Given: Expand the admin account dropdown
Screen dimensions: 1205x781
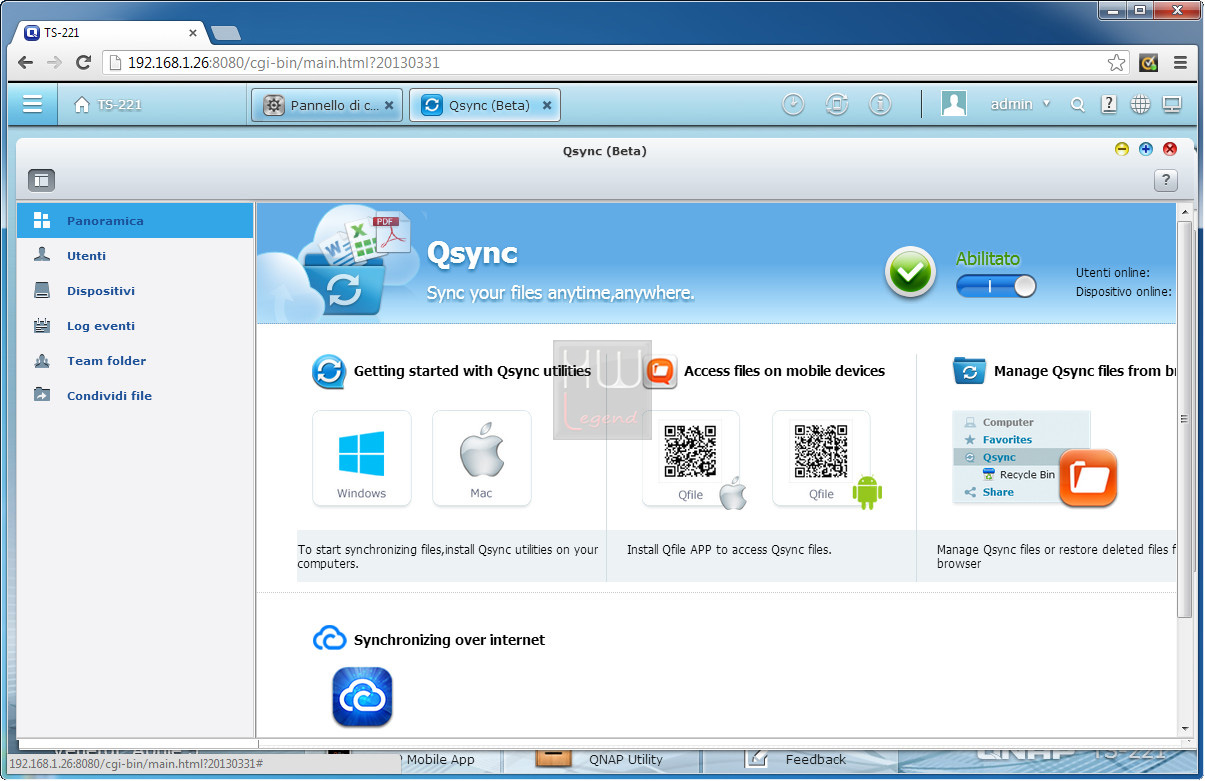Looking at the screenshot, I should (1020, 104).
